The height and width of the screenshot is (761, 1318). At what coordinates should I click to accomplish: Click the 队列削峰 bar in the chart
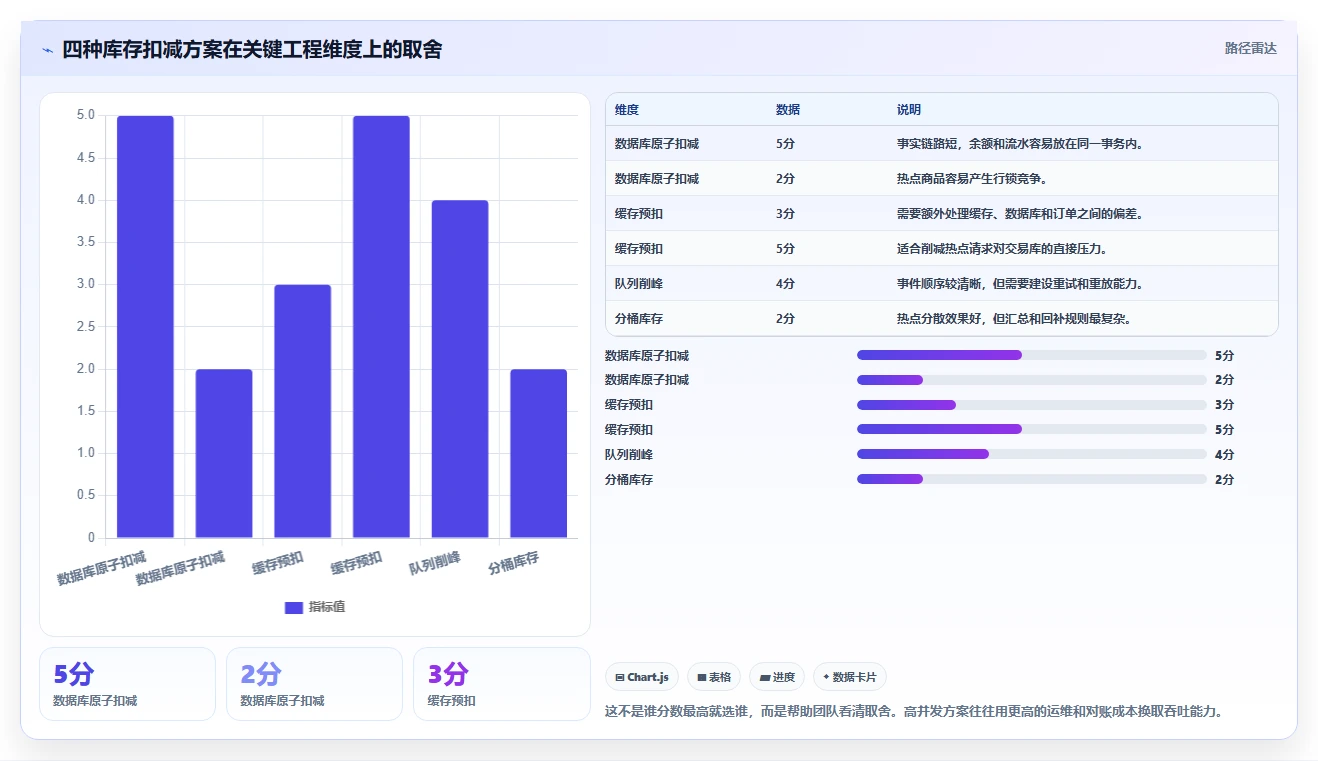point(460,369)
